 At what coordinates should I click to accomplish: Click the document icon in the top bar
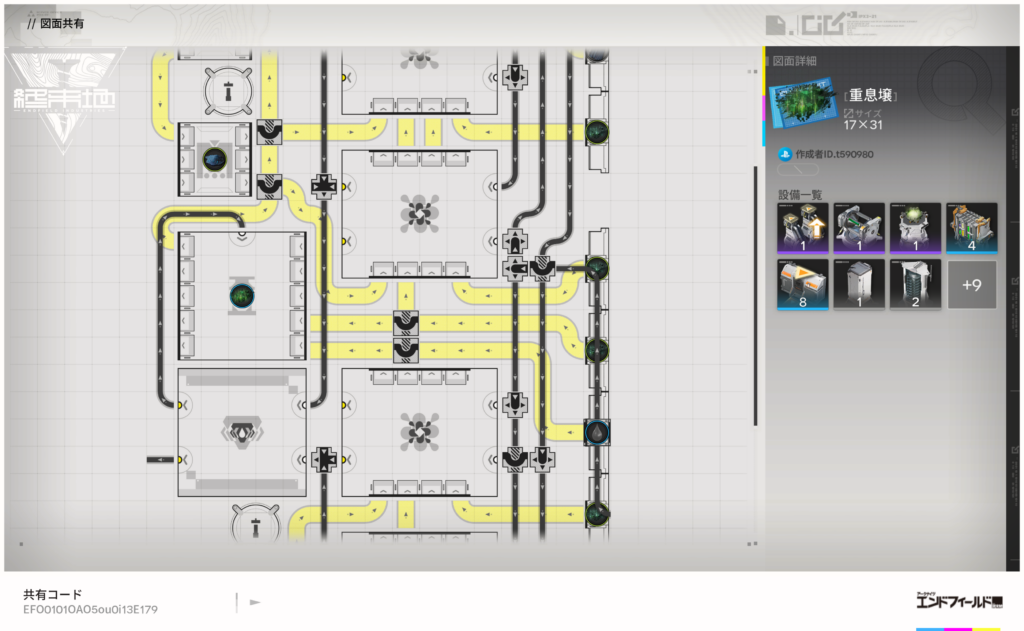coord(774,23)
